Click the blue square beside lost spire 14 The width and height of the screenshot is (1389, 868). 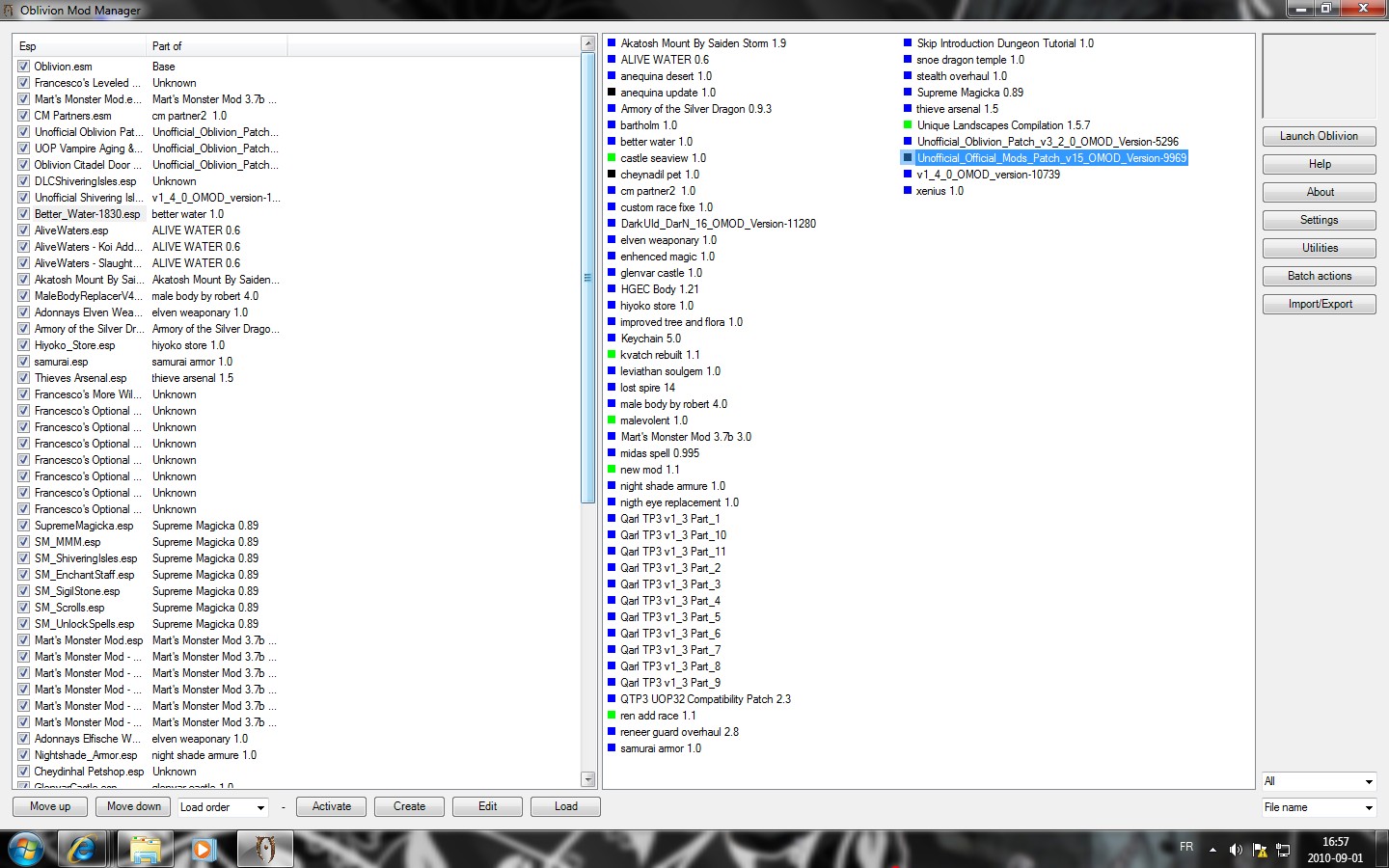(x=612, y=388)
